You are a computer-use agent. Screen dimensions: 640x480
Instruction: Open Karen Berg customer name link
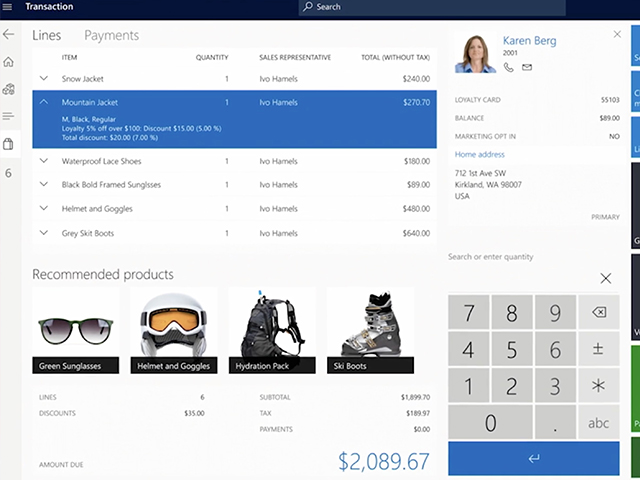pos(529,41)
